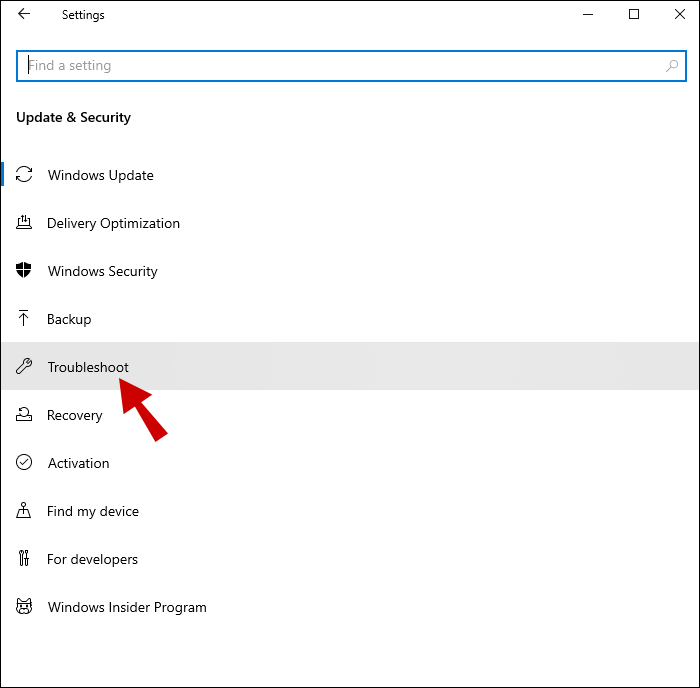Screen dimensions: 700x688
Task: Click the Windows Security shield icon
Action: click(25, 271)
